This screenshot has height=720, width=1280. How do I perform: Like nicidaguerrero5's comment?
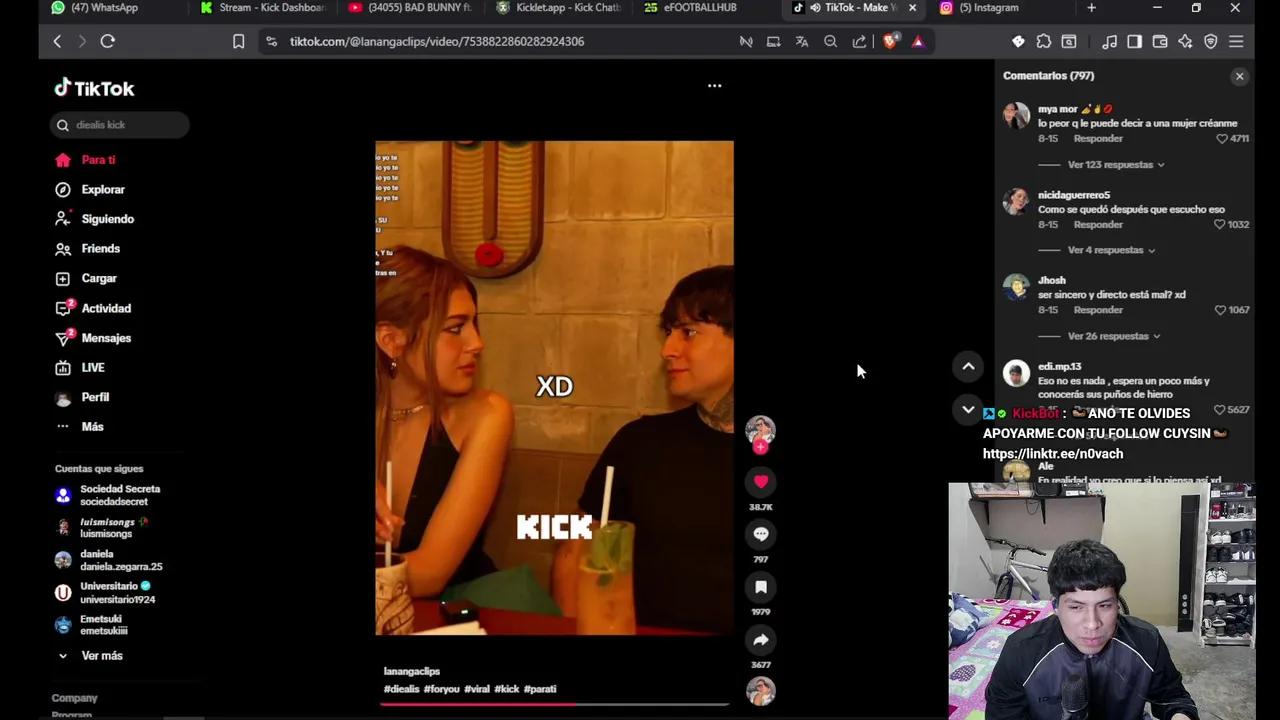point(1219,225)
